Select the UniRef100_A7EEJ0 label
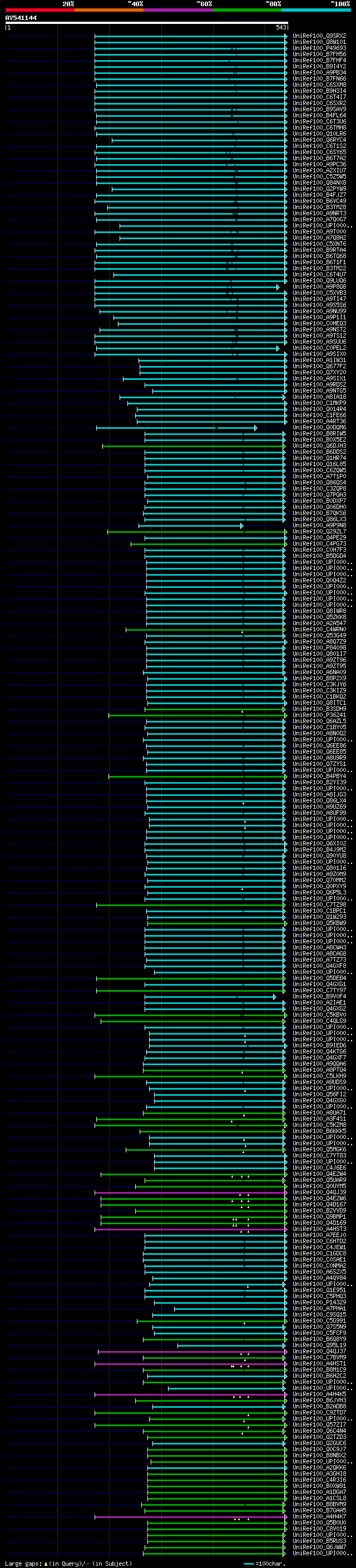 click(x=319, y=1235)
